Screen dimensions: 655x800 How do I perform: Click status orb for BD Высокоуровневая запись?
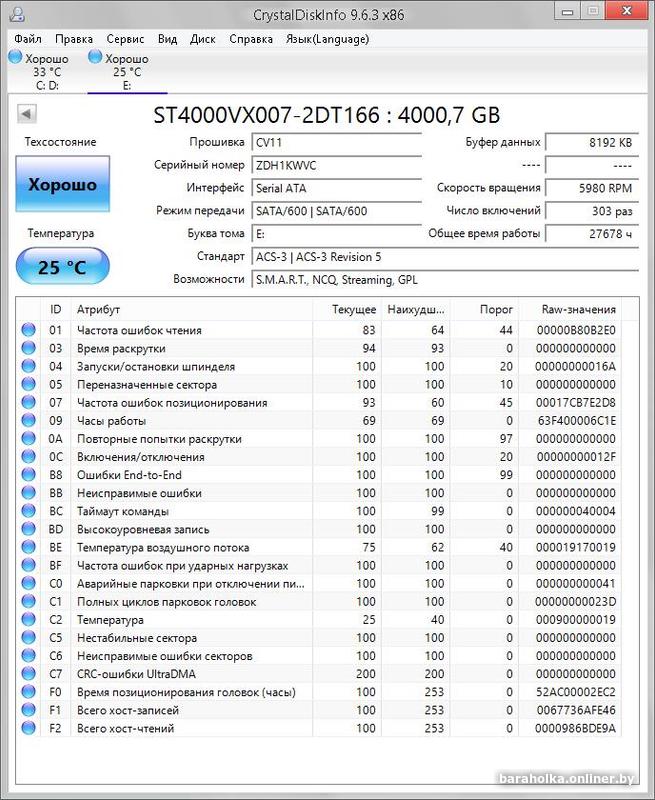pyautogui.click(x=29, y=529)
